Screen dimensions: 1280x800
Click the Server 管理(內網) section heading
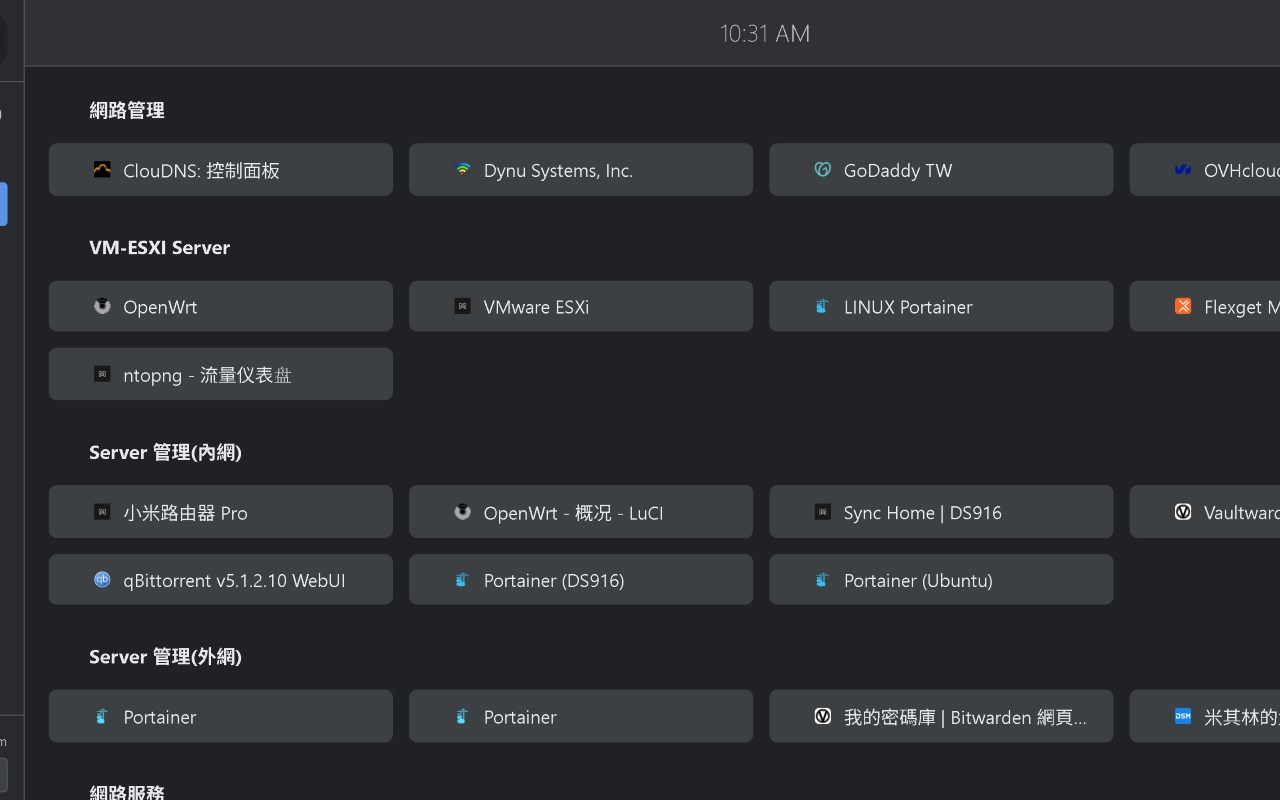tap(165, 452)
